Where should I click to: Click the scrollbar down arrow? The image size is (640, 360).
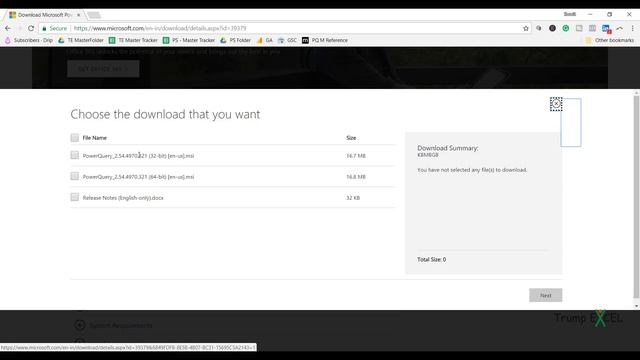tap(636, 306)
